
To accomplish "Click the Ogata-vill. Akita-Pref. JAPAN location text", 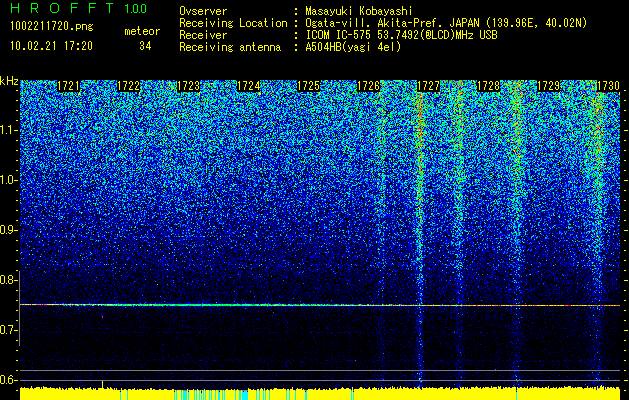I will coord(446,23).
